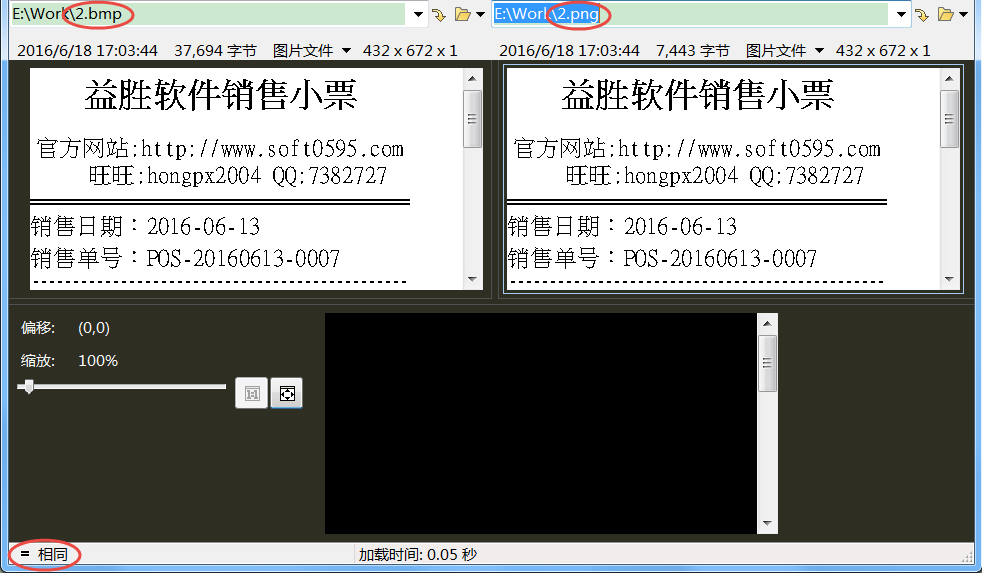Click the 缩放 zoom slider handle
This screenshot has height=573, width=982.
(28, 386)
